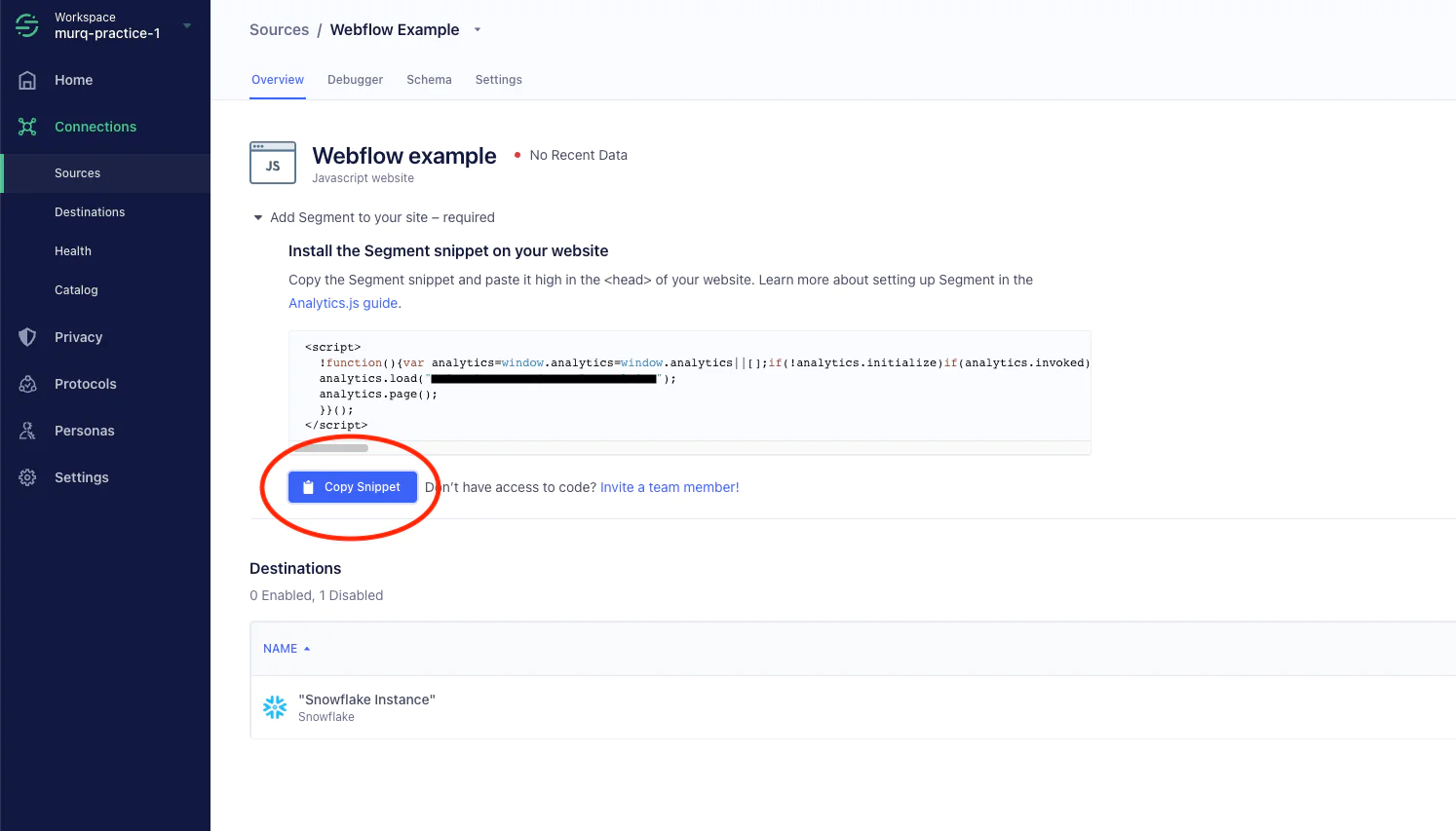
Task: Open the Webflow Example source dropdown
Action: (x=478, y=30)
